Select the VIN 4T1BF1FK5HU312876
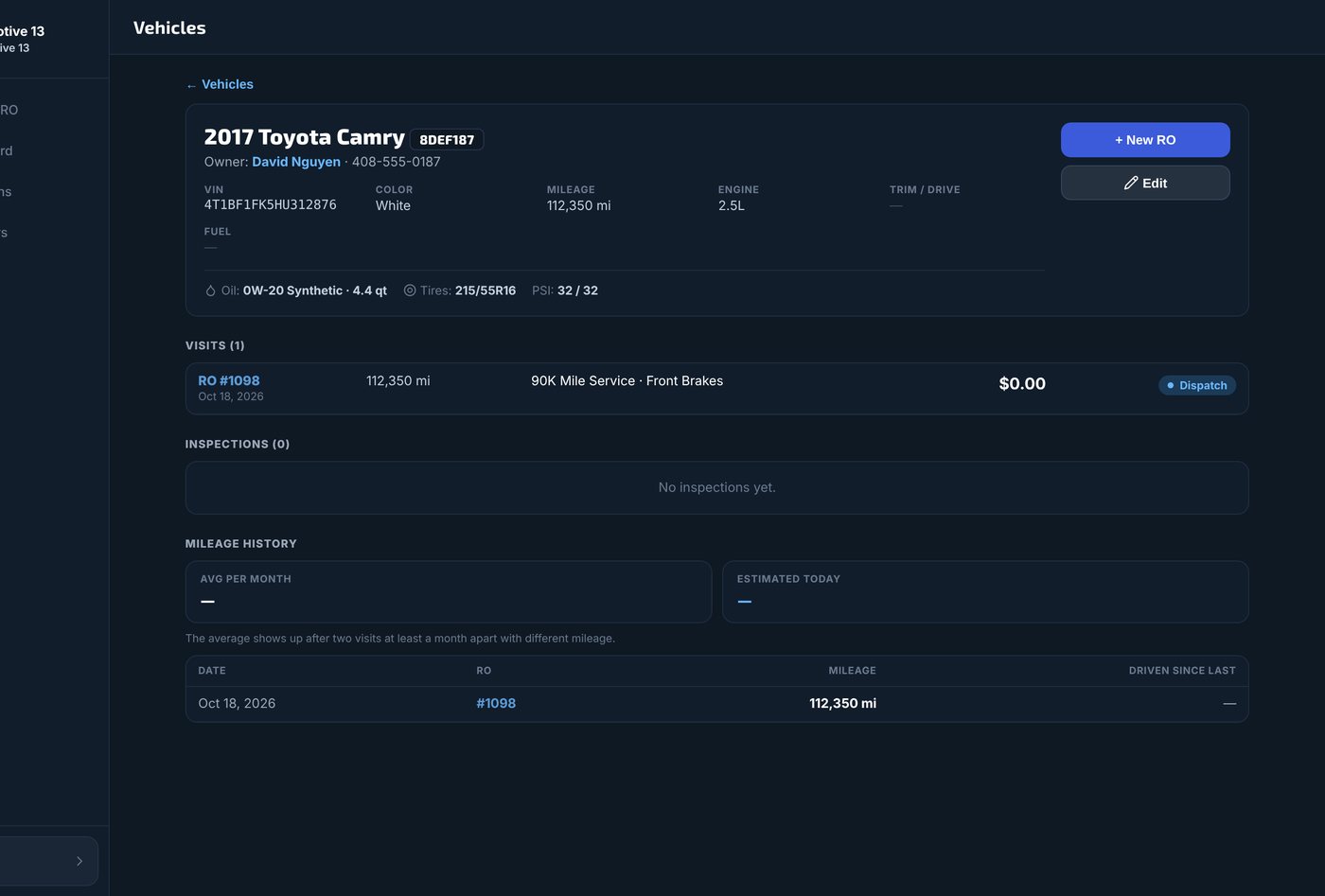 point(271,205)
